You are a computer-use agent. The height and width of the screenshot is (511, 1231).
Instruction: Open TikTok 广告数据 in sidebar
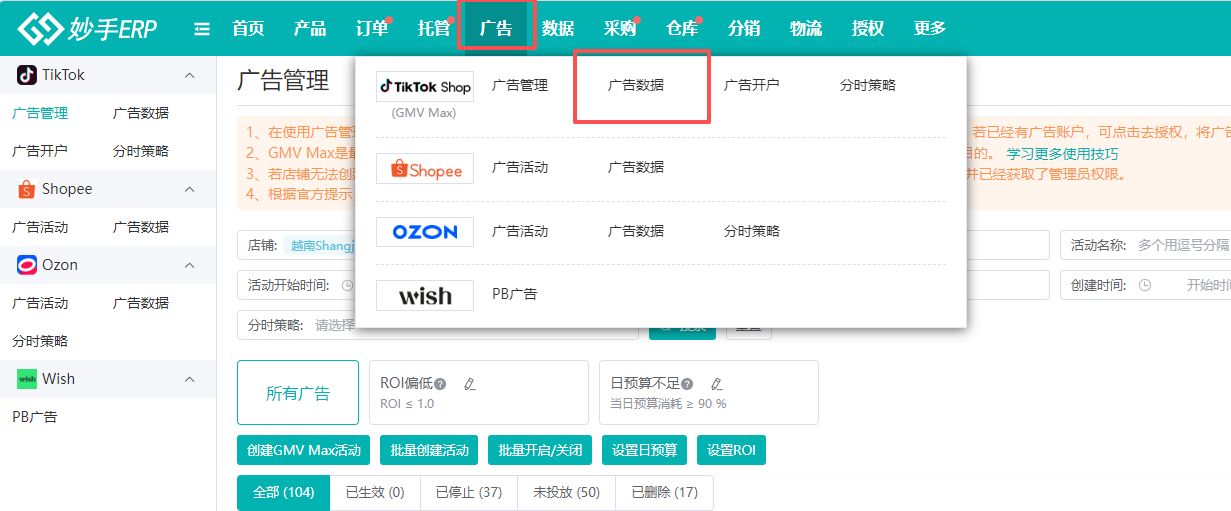tap(141, 113)
